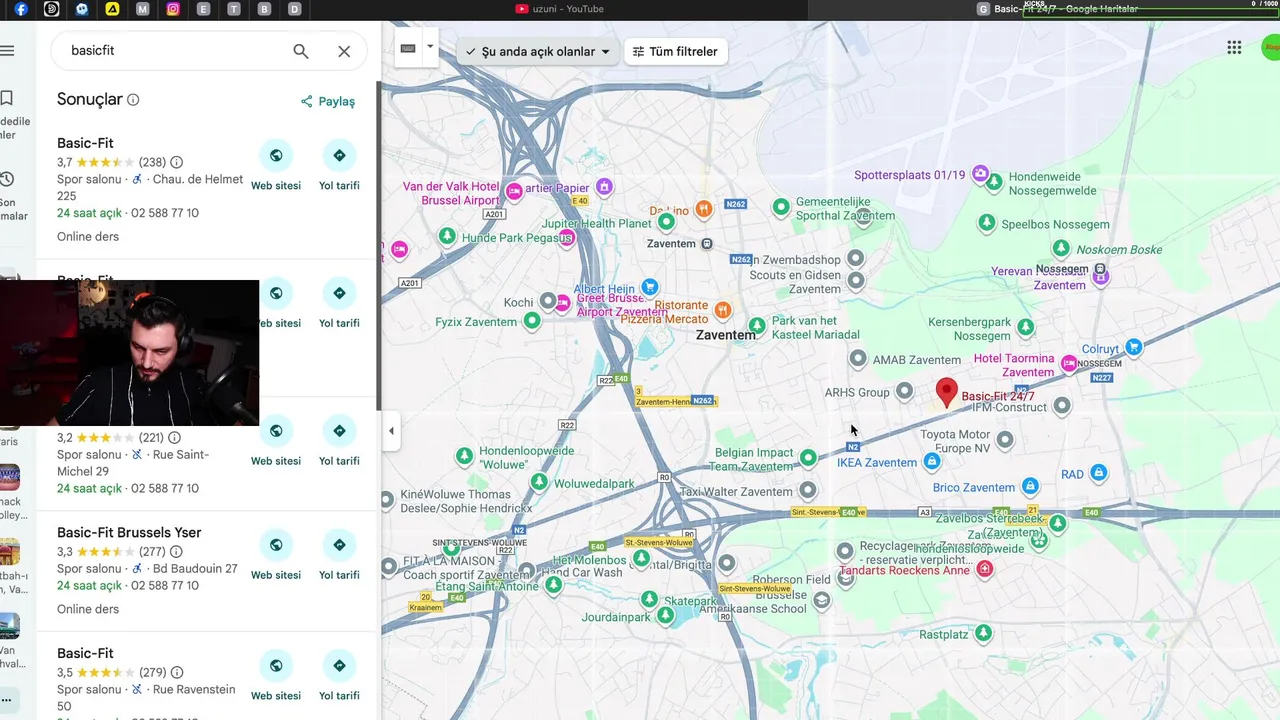Open the Recents history sidebar icon
This screenshot has width=1280, height=720.
pyautogui.click(x=7, y=179)
